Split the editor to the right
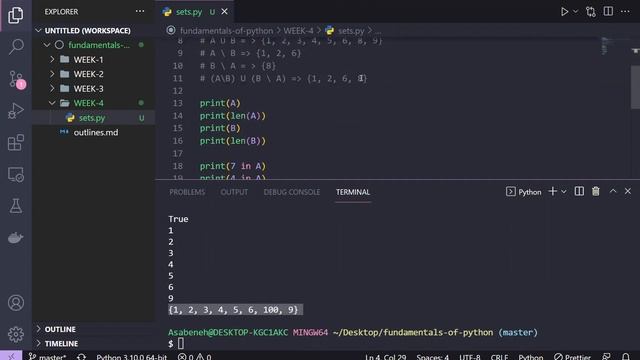 [x=608, y=11]
